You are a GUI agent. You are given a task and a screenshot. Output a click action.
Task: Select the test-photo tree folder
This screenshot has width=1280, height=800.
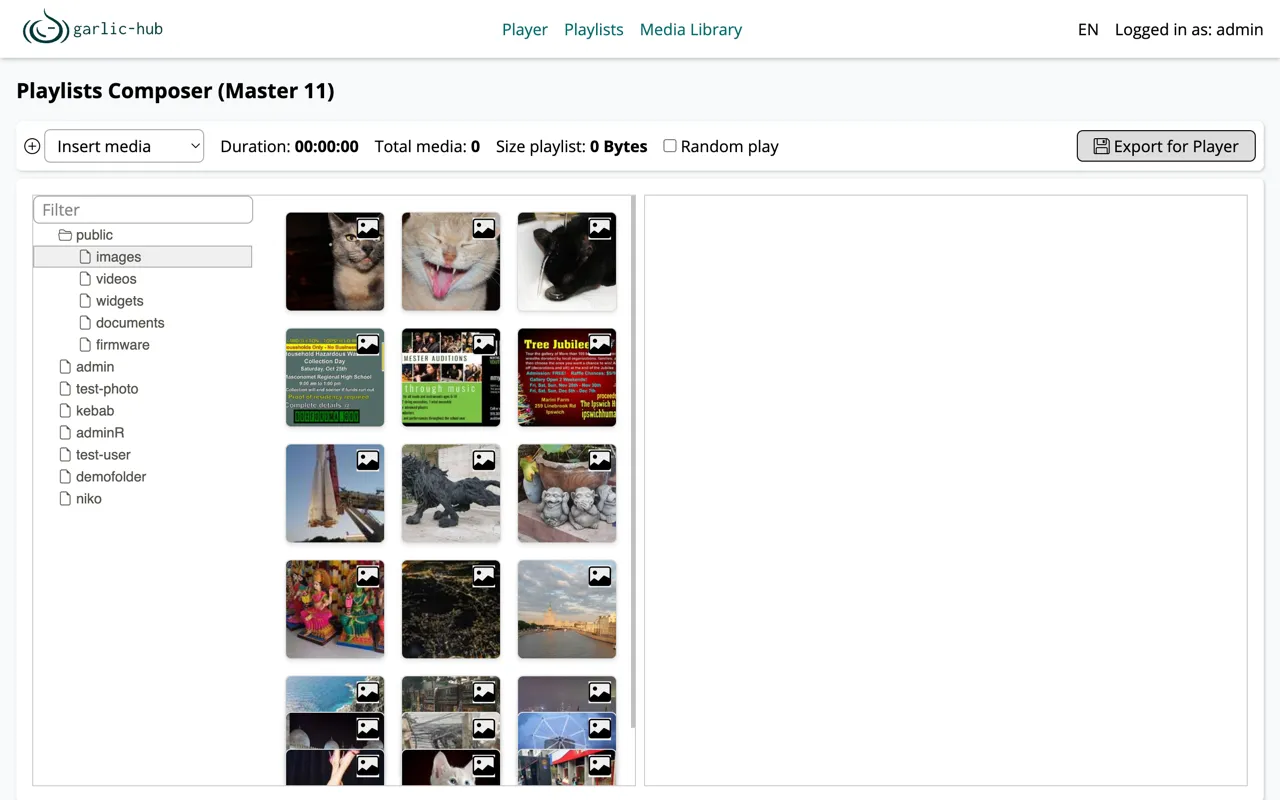(x=107, y=389)
